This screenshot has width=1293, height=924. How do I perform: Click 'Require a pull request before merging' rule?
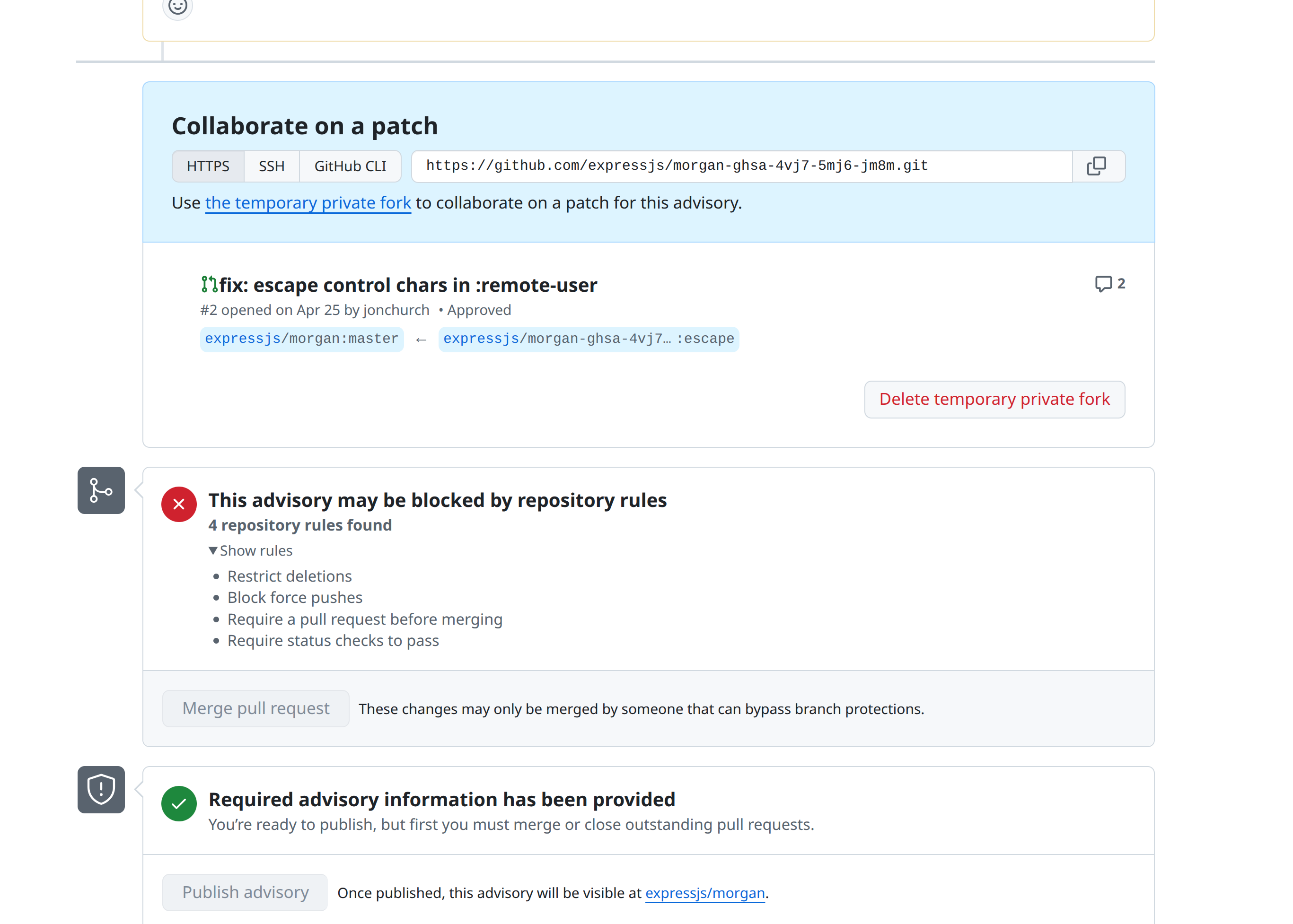point(365,619)
